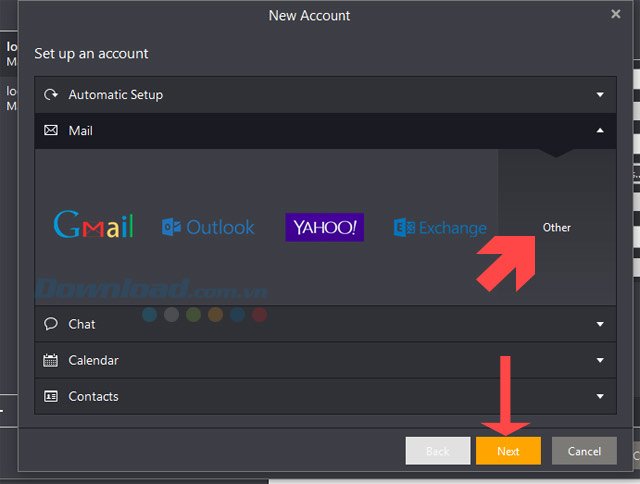Expand the Contacts section arrow
Viewport: 640px width, 484px height.
[x=600, y=396]
